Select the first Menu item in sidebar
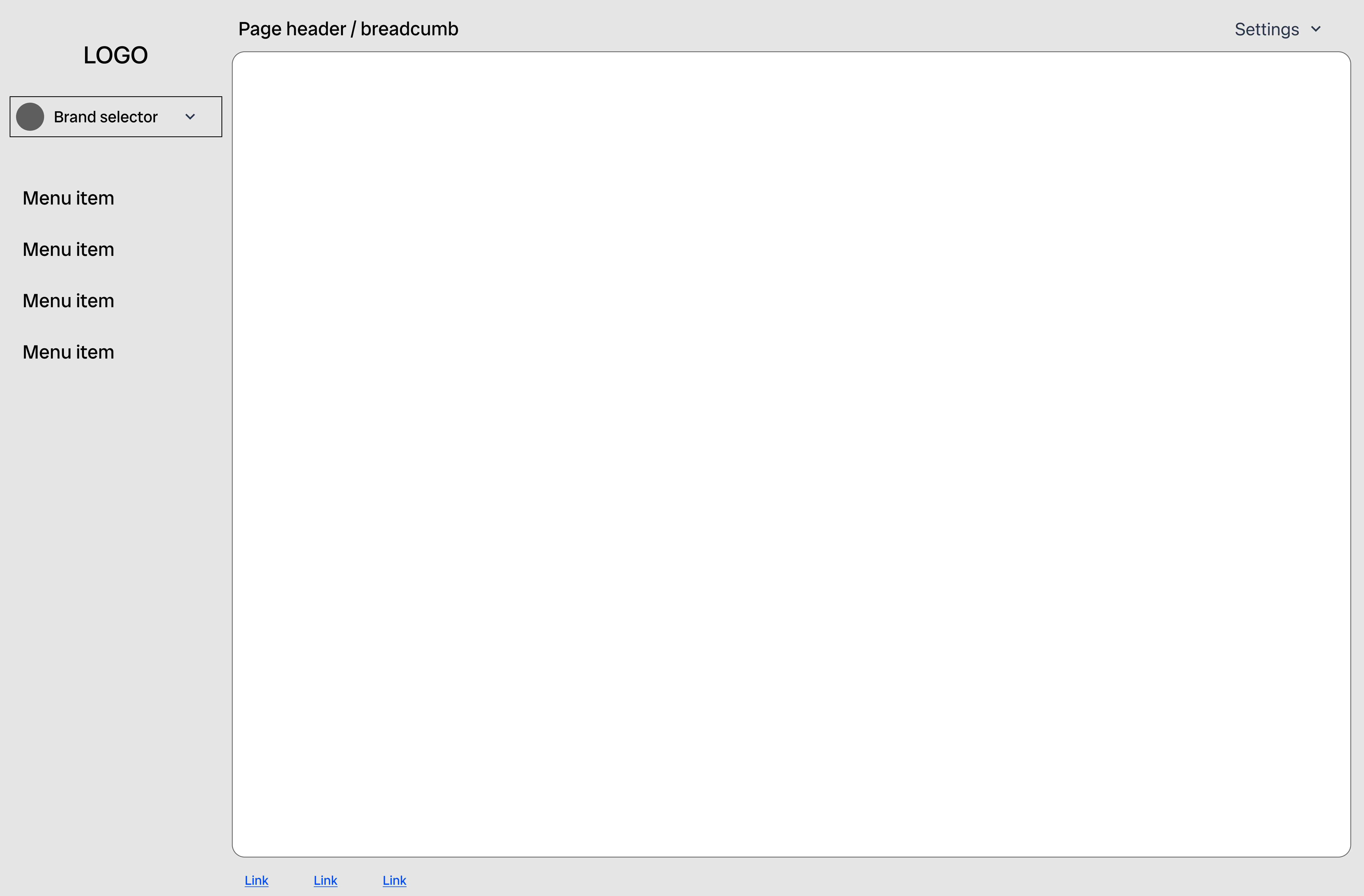 pyautogui.click(x=68, y=198)
